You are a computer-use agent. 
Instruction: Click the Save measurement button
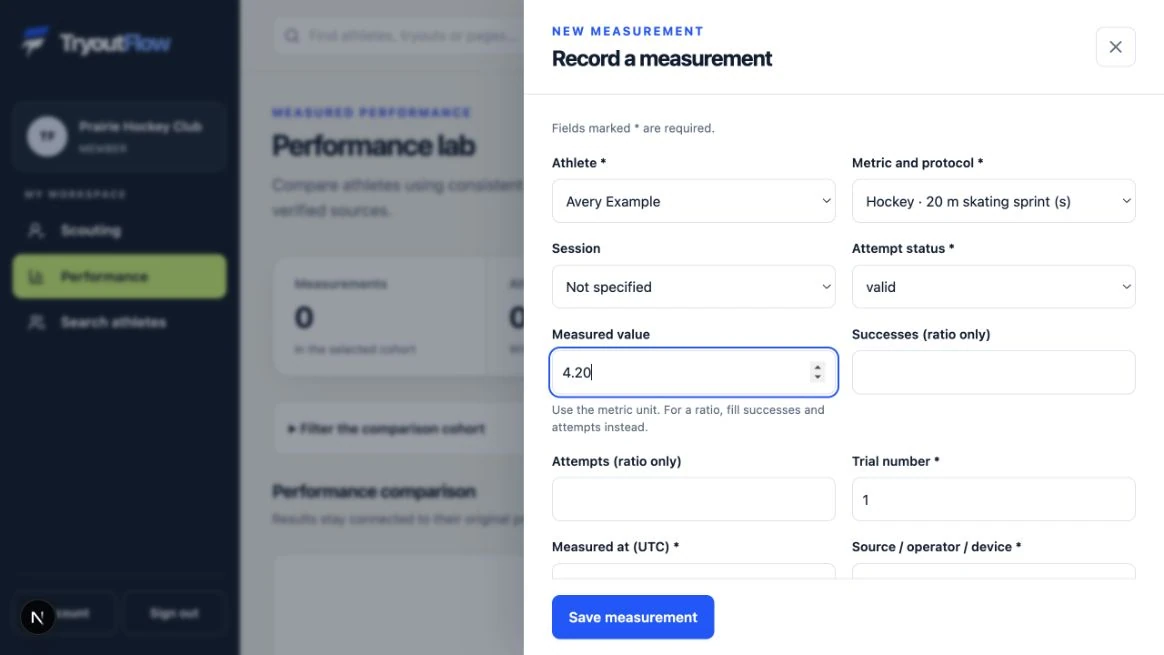pos(632,617)
